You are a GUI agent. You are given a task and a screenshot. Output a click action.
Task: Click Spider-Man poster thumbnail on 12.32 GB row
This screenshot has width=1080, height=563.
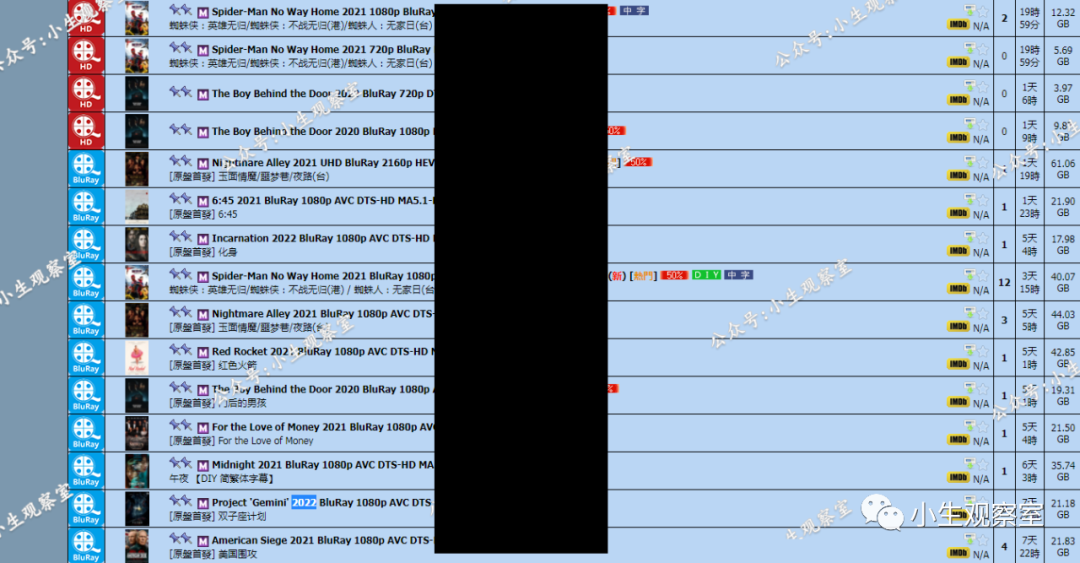pos(136,18)
